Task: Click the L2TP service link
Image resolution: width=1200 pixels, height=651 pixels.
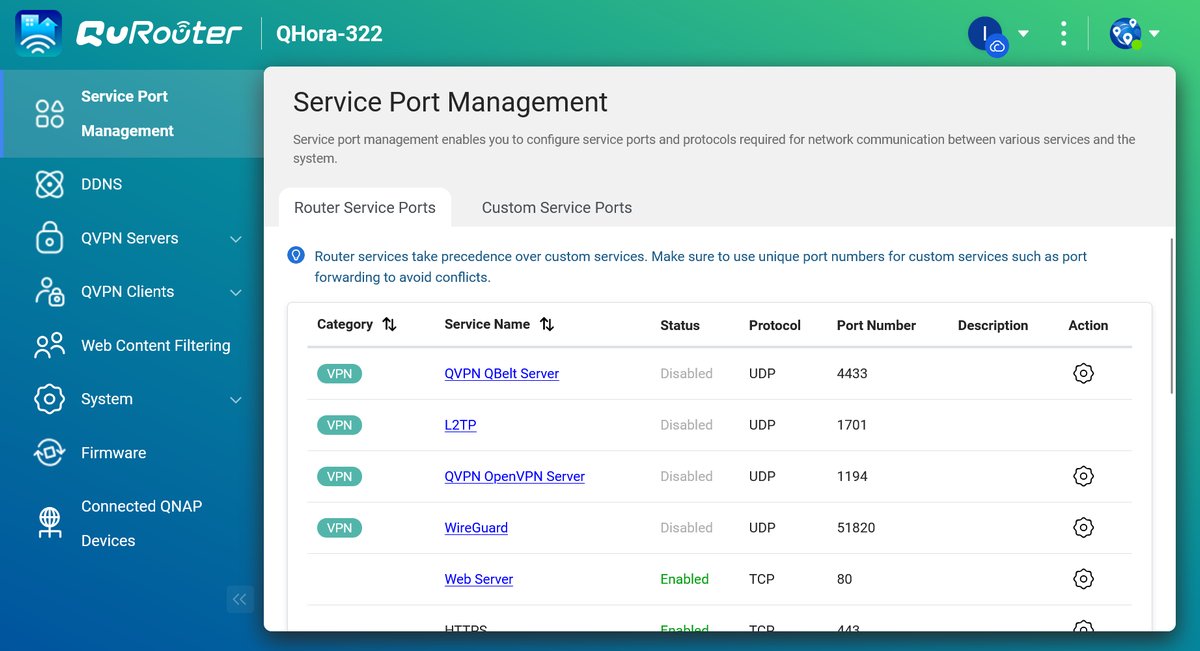Action: tap(460, 425)
